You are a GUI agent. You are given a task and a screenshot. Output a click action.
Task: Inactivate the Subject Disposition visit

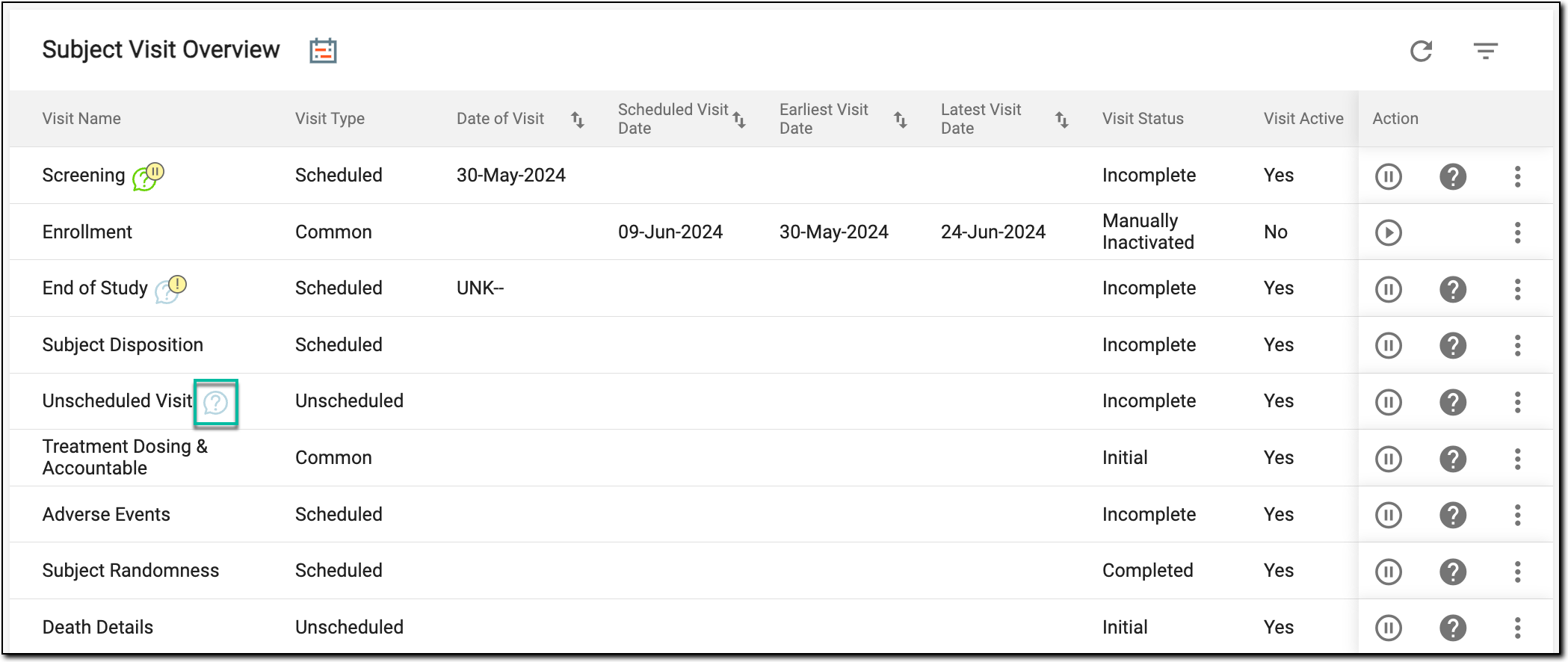[1388, 345]
